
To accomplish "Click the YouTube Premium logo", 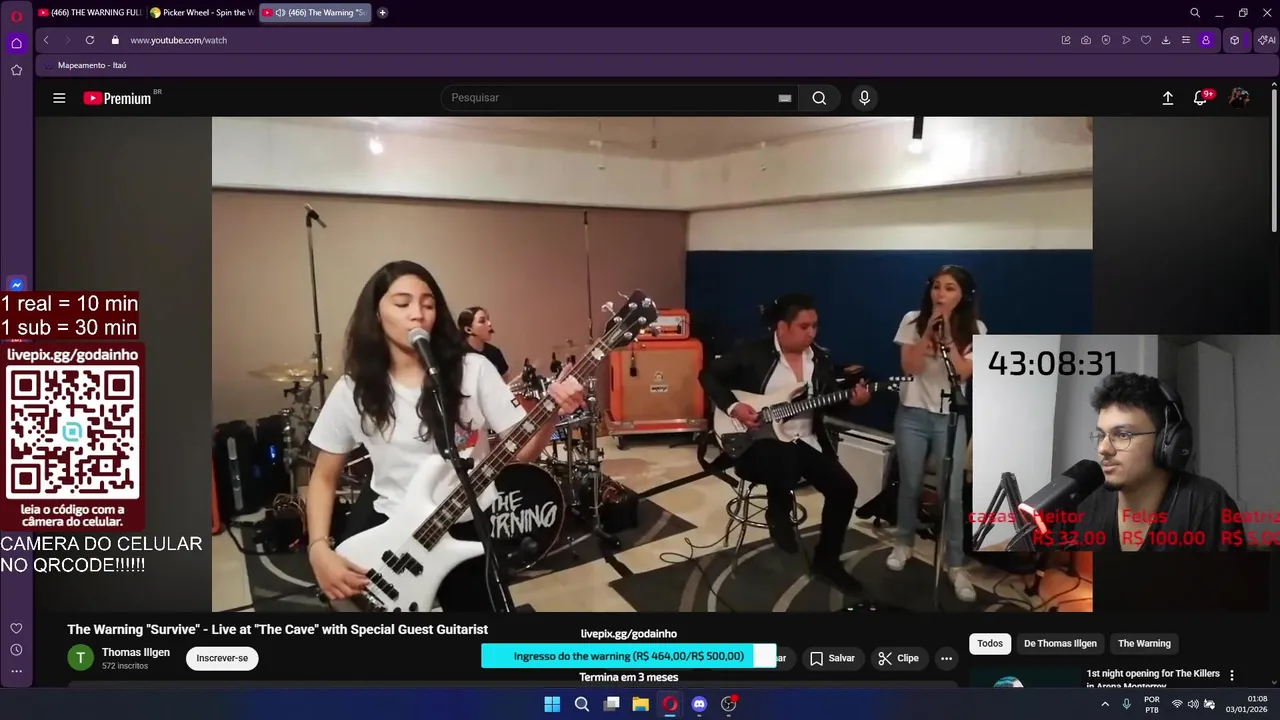I will [118, 98].
